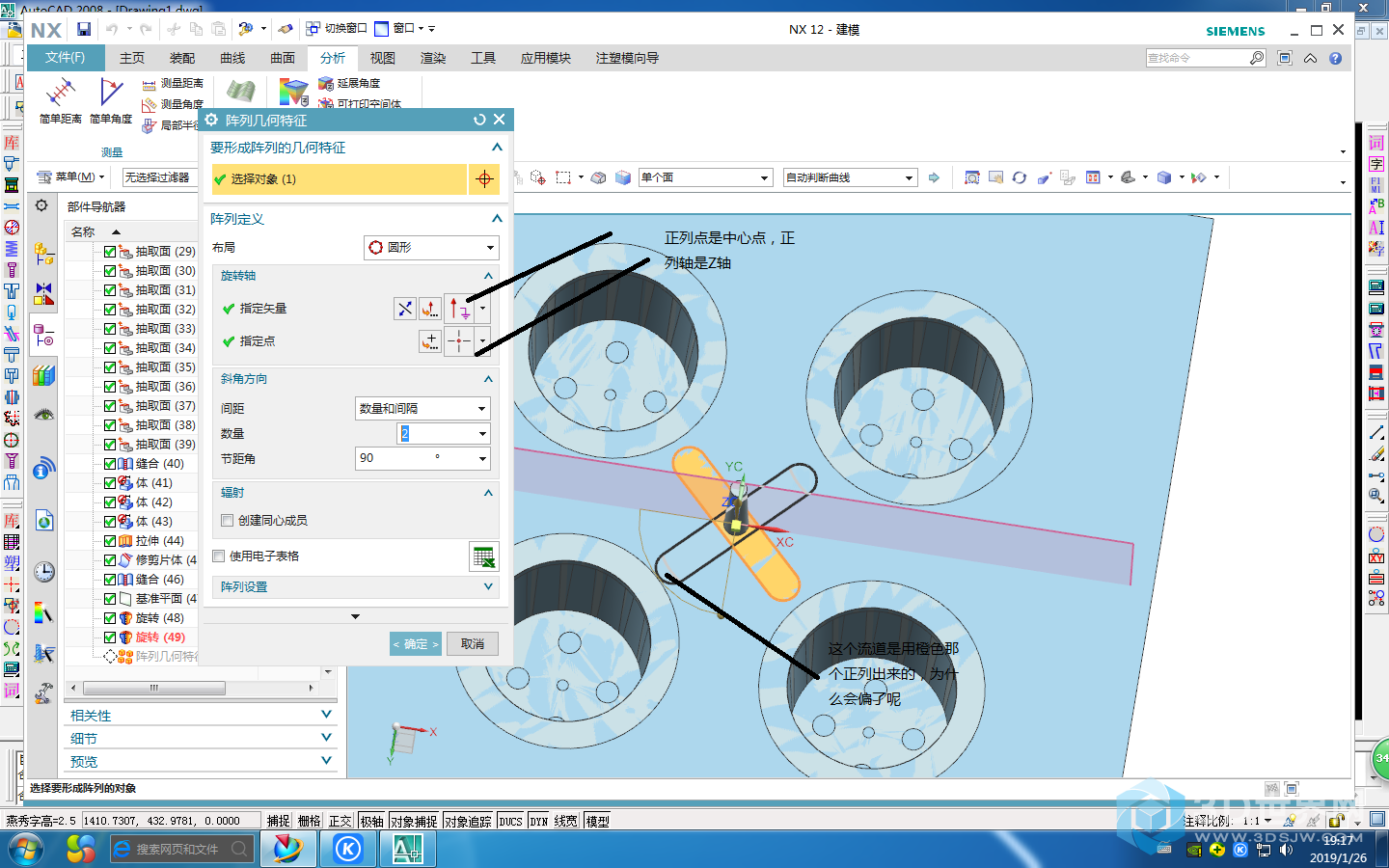
Task: Click the part navigator settings gear
Action: pyautogui.click(x=41, y=205)
